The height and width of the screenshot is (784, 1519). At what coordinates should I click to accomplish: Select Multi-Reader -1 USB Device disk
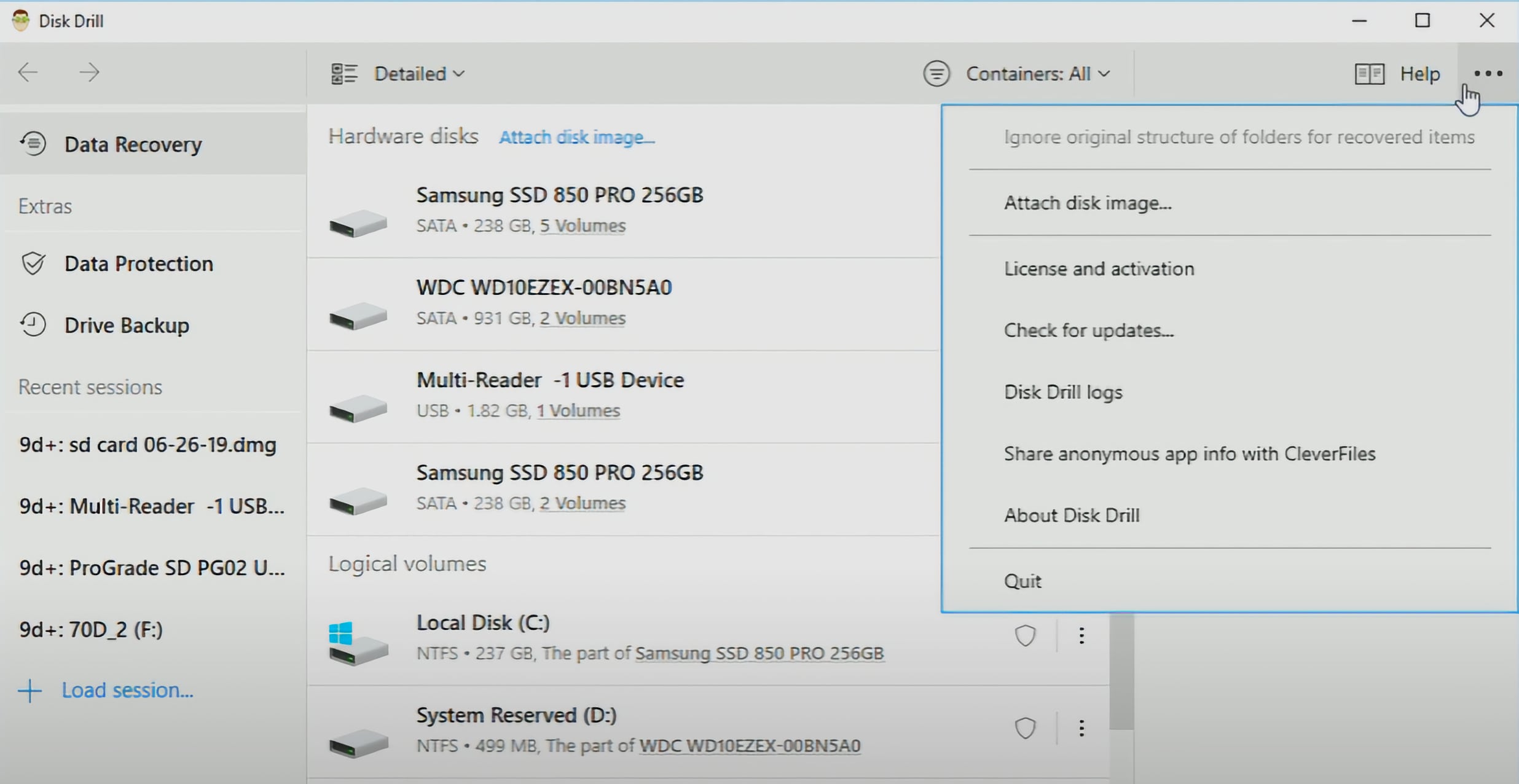[624, 397]
